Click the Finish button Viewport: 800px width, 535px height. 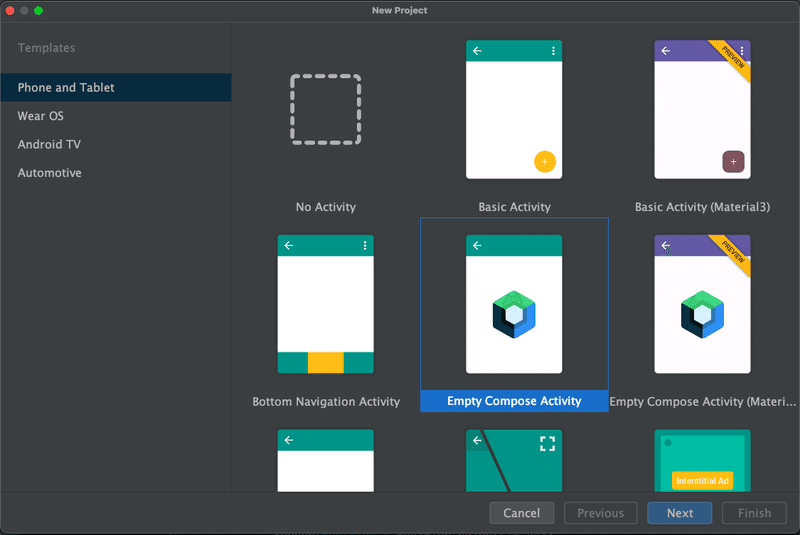754,513
